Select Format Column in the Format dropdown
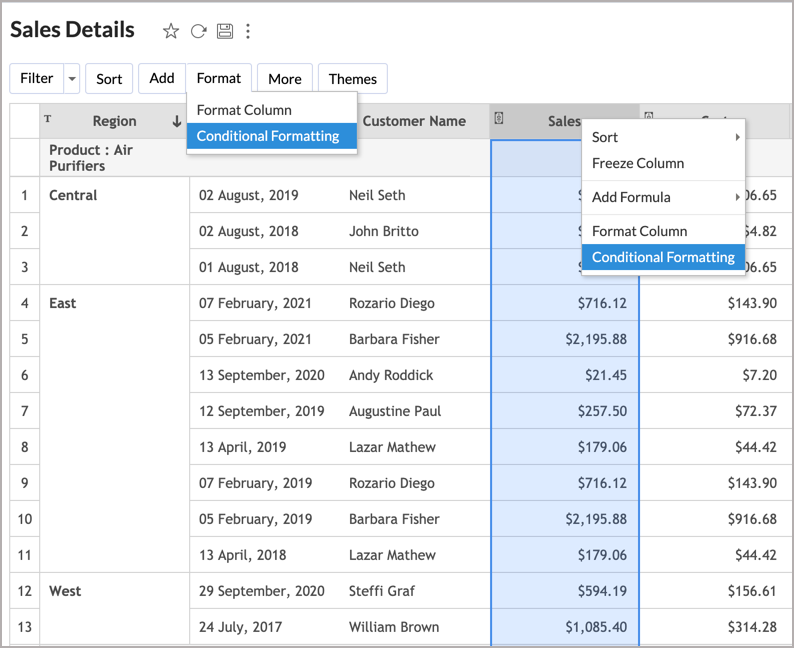Image resolution: width=794 pixels, height=648 pixels. coord(244,110)
